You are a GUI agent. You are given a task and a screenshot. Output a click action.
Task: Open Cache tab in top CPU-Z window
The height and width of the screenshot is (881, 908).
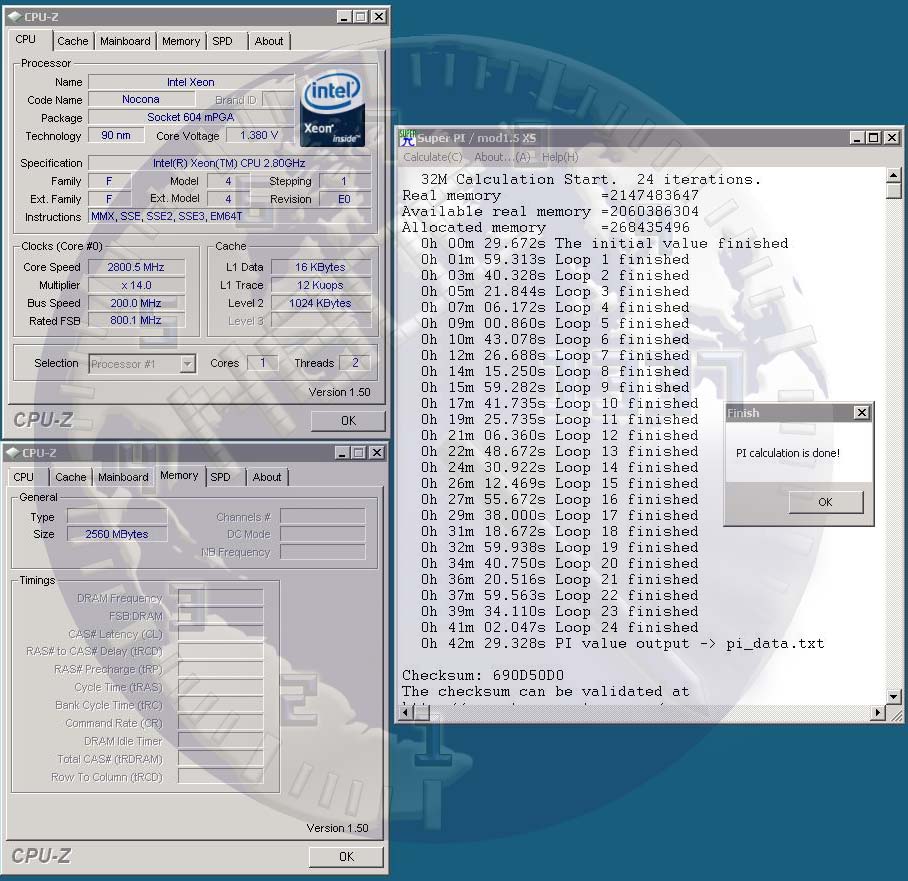coord(72,41)
